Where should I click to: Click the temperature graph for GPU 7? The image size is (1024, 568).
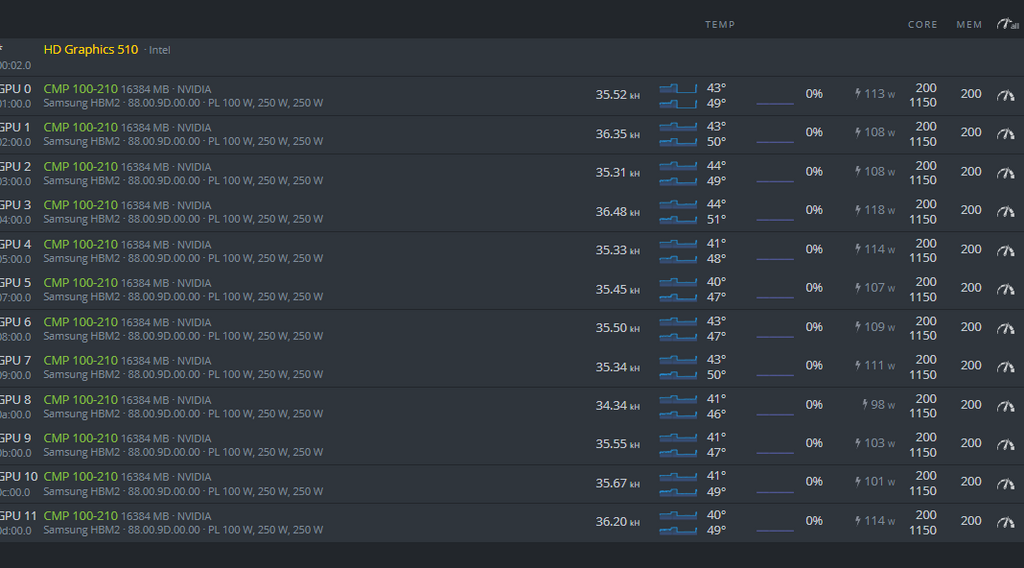pyautogui.click(x=678, y=367)
